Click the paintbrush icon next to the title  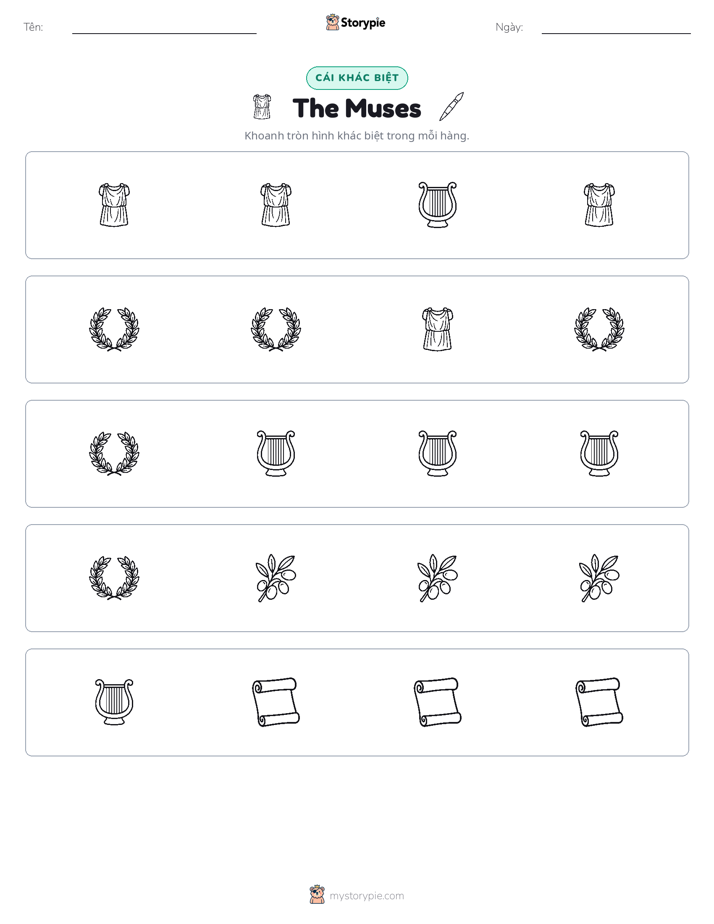click(452, 107)
